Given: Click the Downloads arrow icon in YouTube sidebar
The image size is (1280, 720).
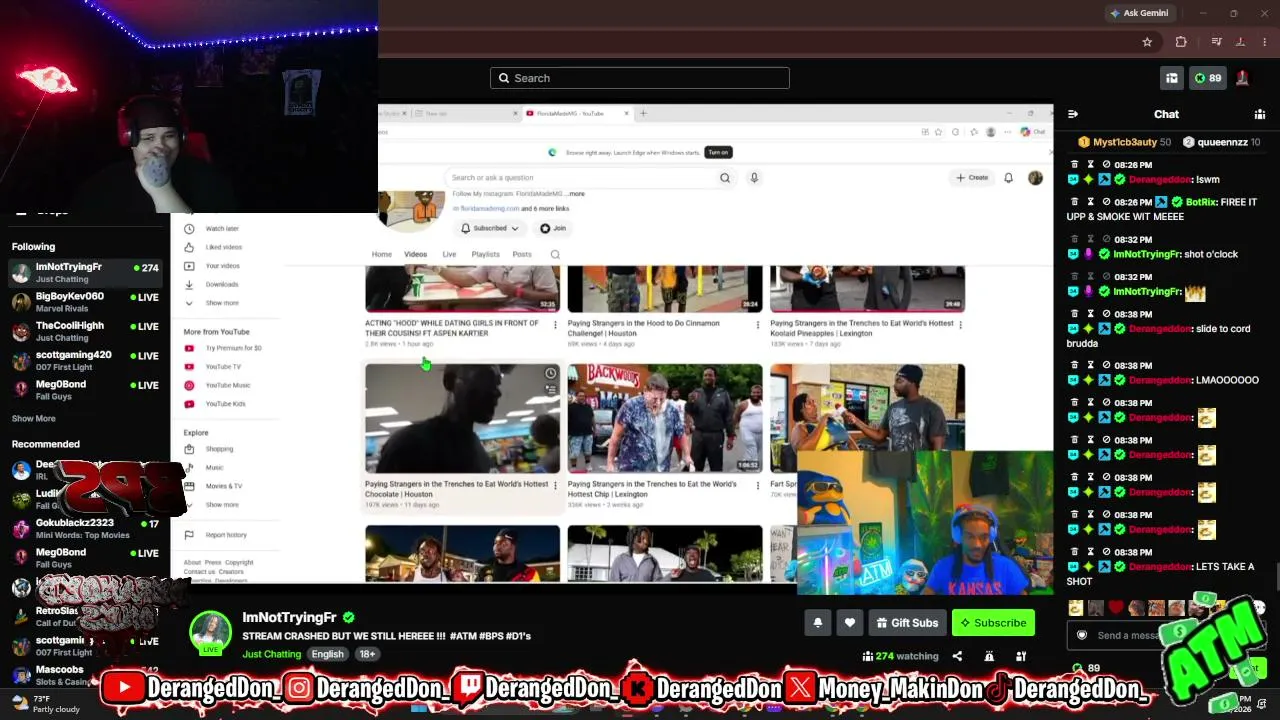Looking at the screenshot, I should 189,284.
